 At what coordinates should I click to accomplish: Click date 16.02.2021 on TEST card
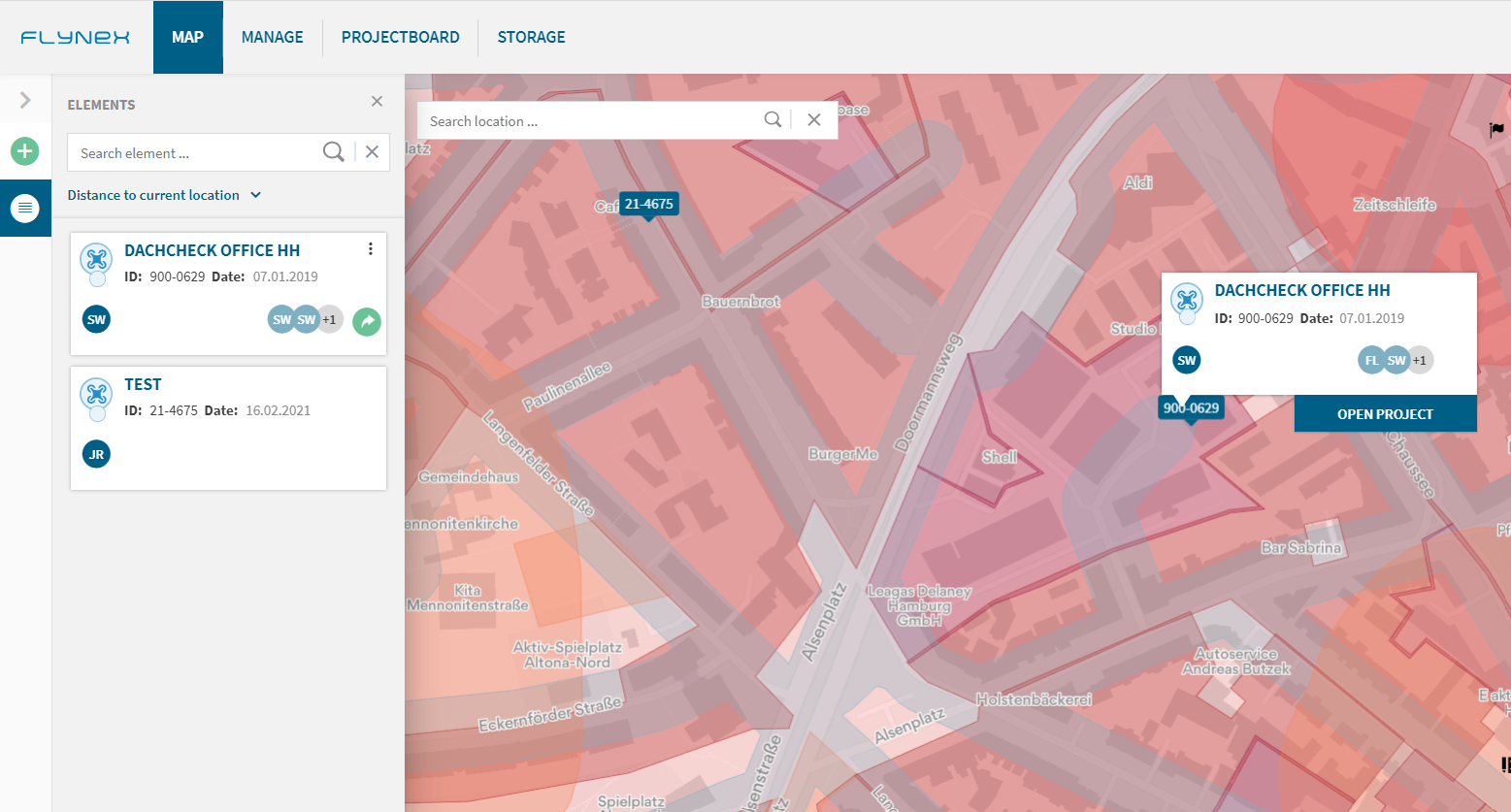(278, 410)
